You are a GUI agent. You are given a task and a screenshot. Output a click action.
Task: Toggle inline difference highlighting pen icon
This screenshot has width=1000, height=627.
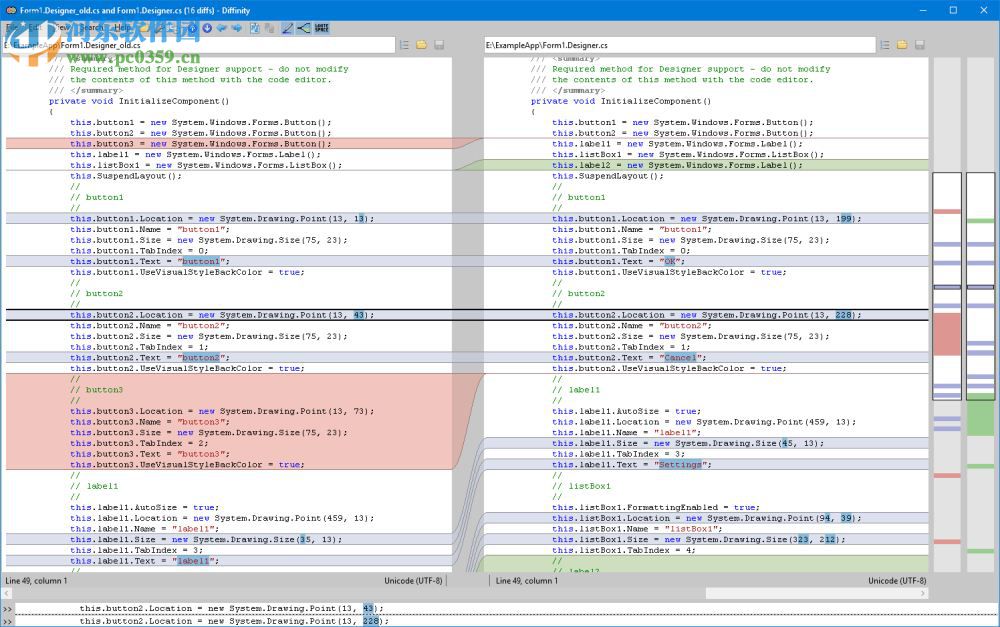(287, 28)
